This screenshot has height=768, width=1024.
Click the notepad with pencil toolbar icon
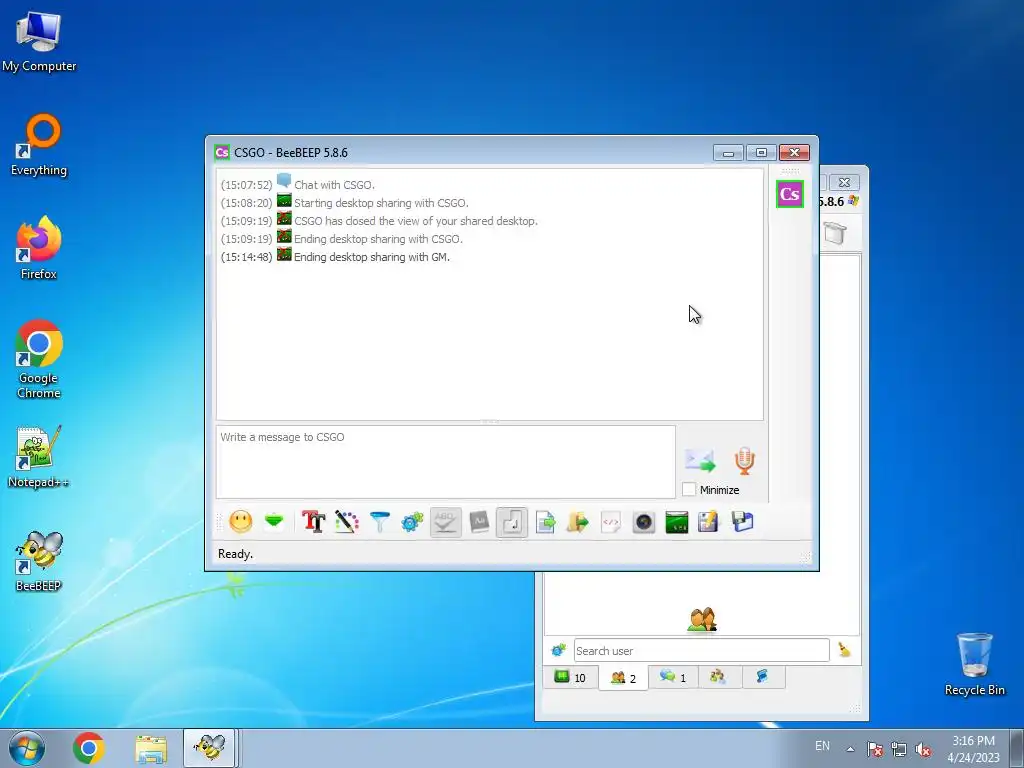tap(709, 522)
